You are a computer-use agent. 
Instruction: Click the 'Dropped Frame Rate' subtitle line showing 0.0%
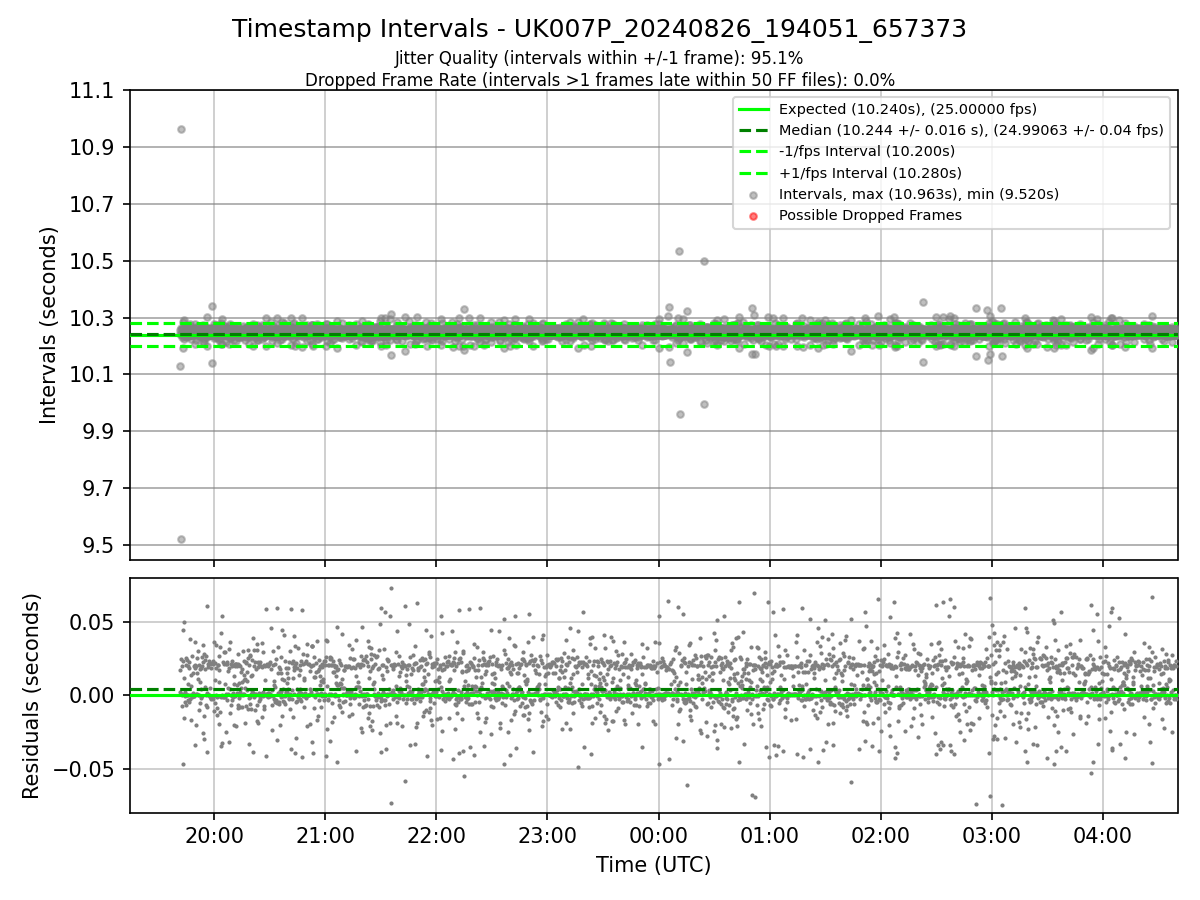(x=599, y=80)
